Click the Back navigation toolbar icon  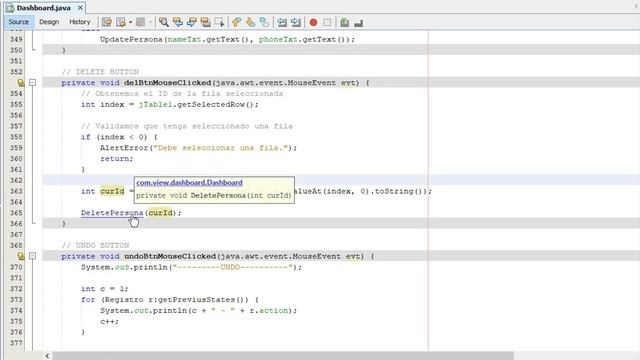[121, 22]
